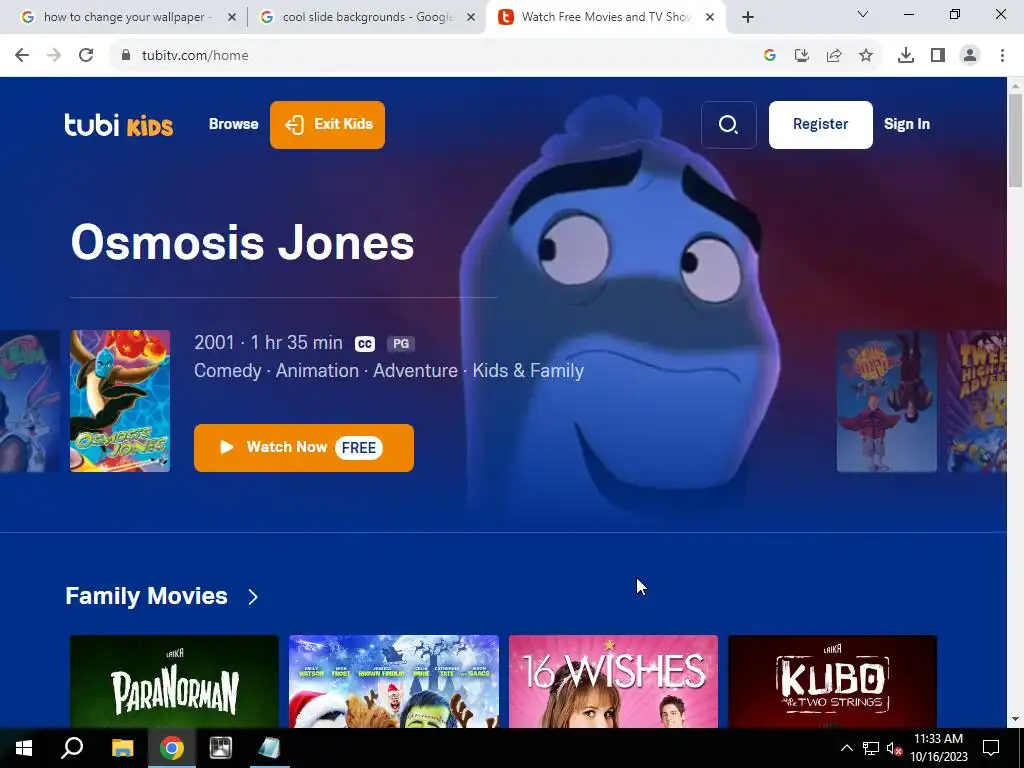
Task: Open the Chrome three-dot menu
Action: (x=1002, y=56)
